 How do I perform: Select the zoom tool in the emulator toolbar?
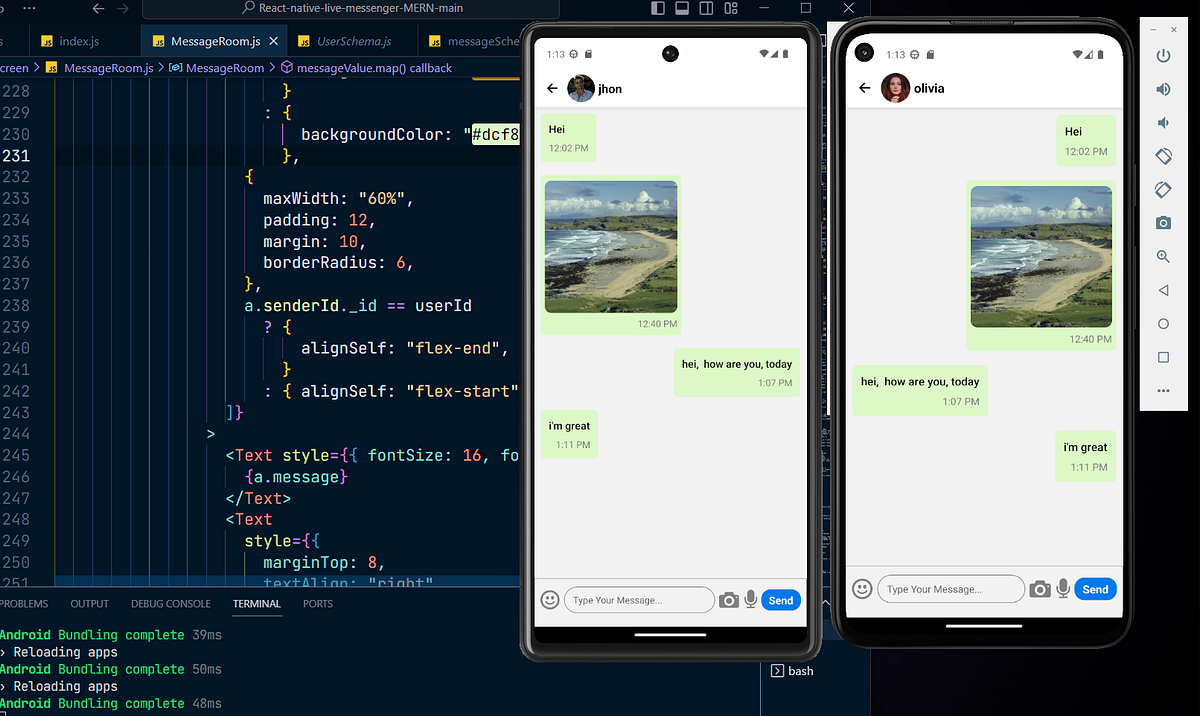1162,256
